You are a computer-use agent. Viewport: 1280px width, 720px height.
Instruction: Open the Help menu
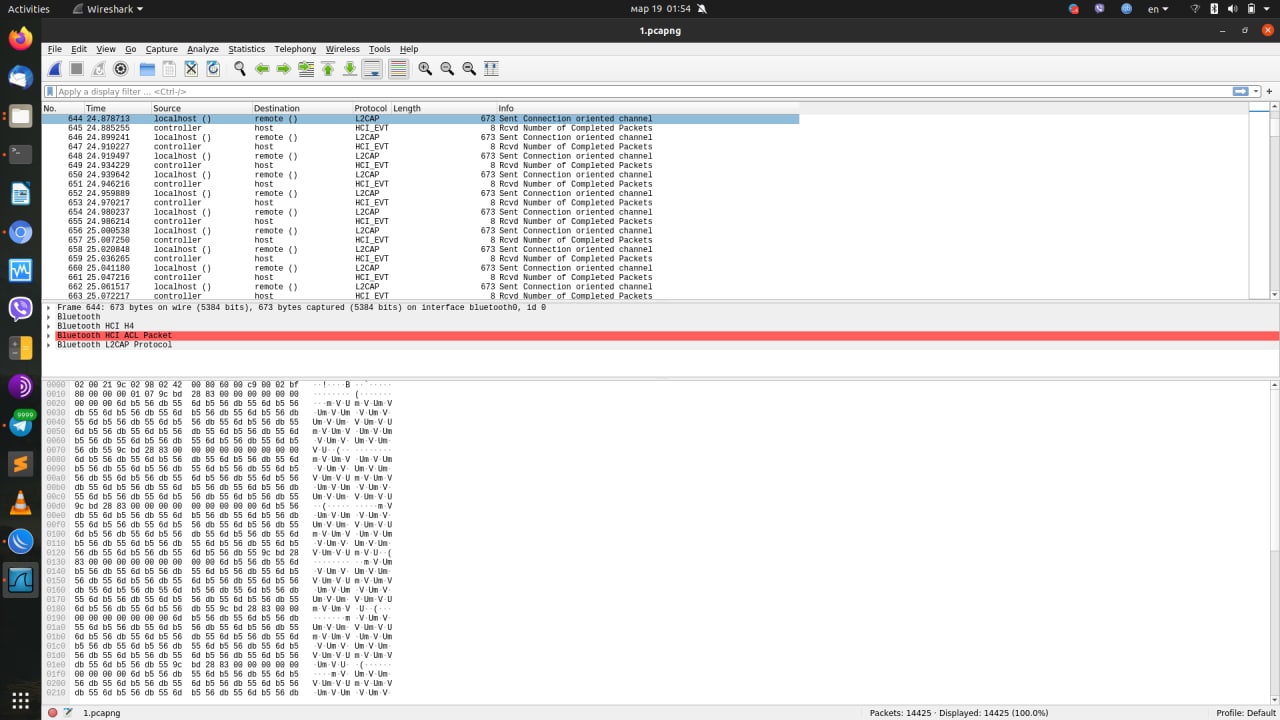click(x=409, y=49)
